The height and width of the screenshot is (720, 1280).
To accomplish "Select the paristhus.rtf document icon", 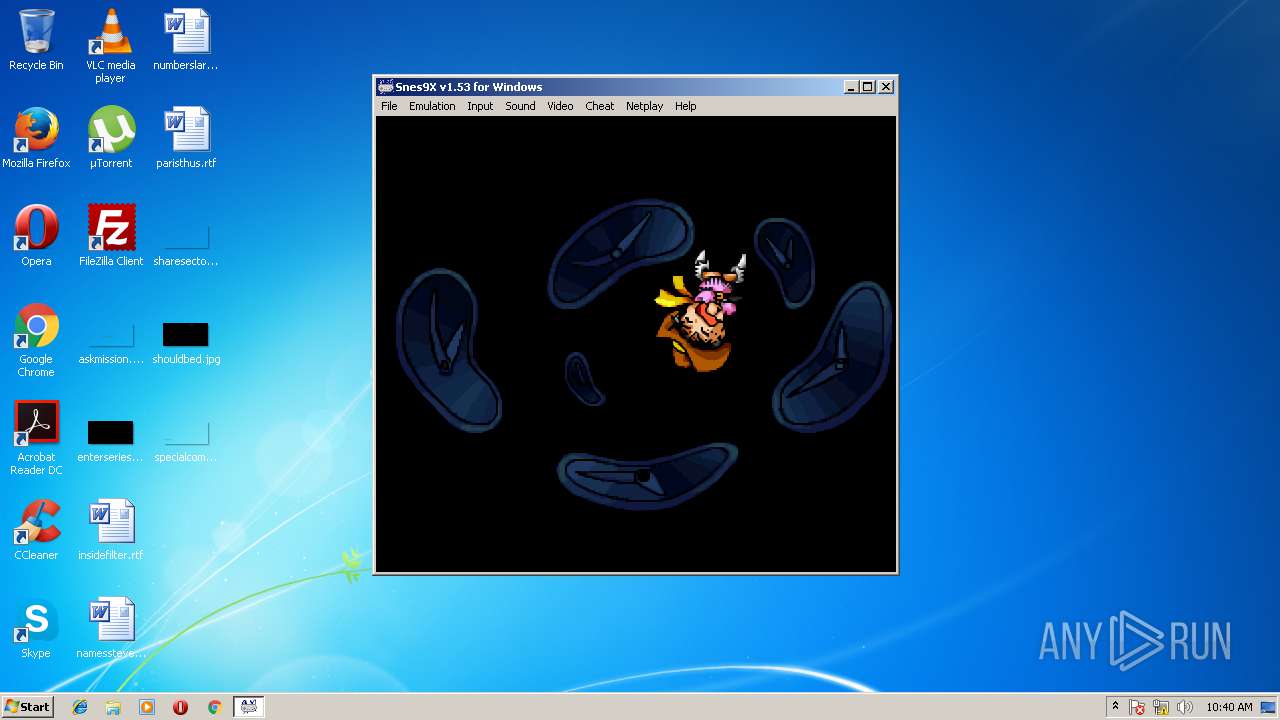I will [x=186, y=138].
